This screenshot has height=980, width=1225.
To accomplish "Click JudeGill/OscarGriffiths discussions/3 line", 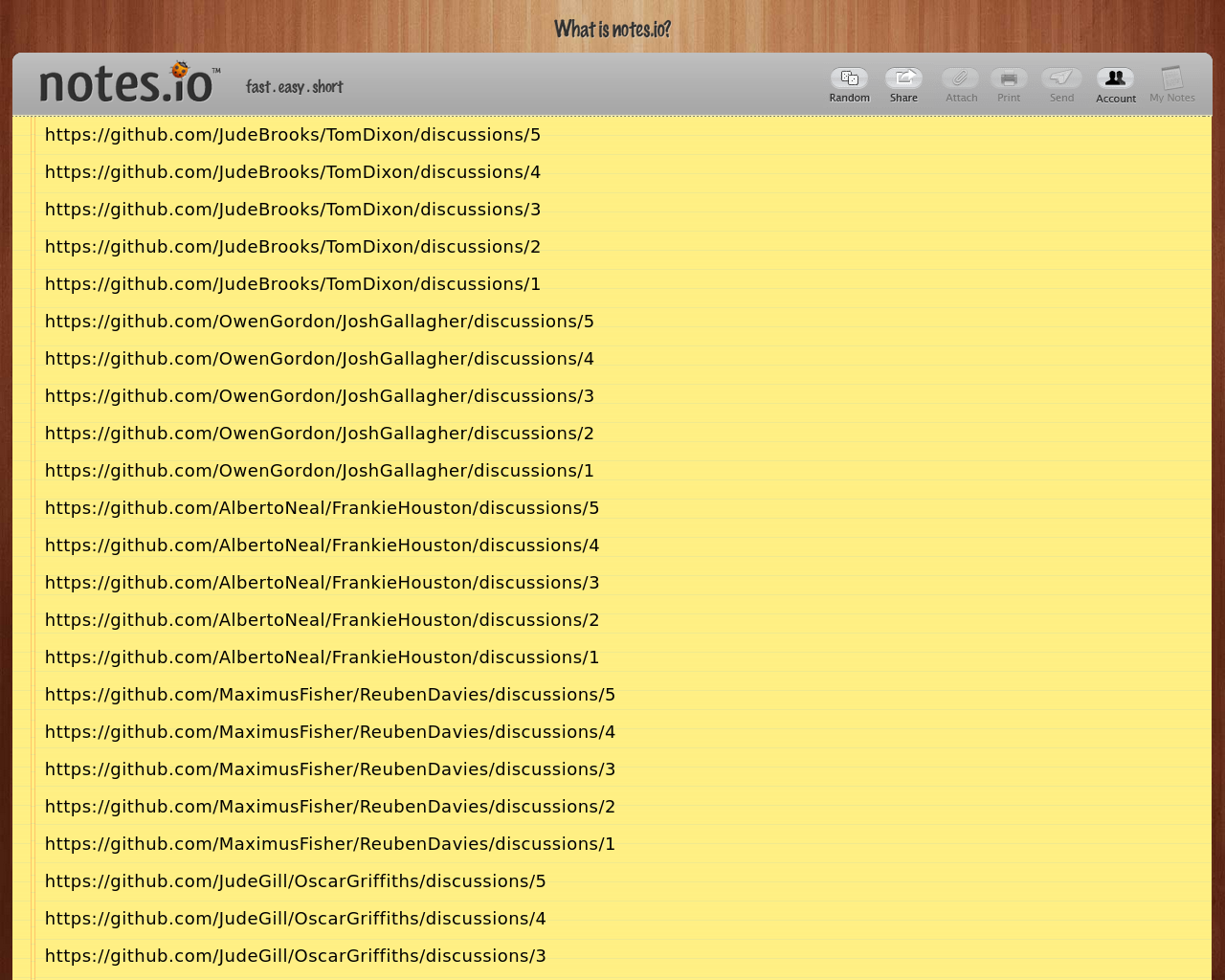I will tap(296, 956).
